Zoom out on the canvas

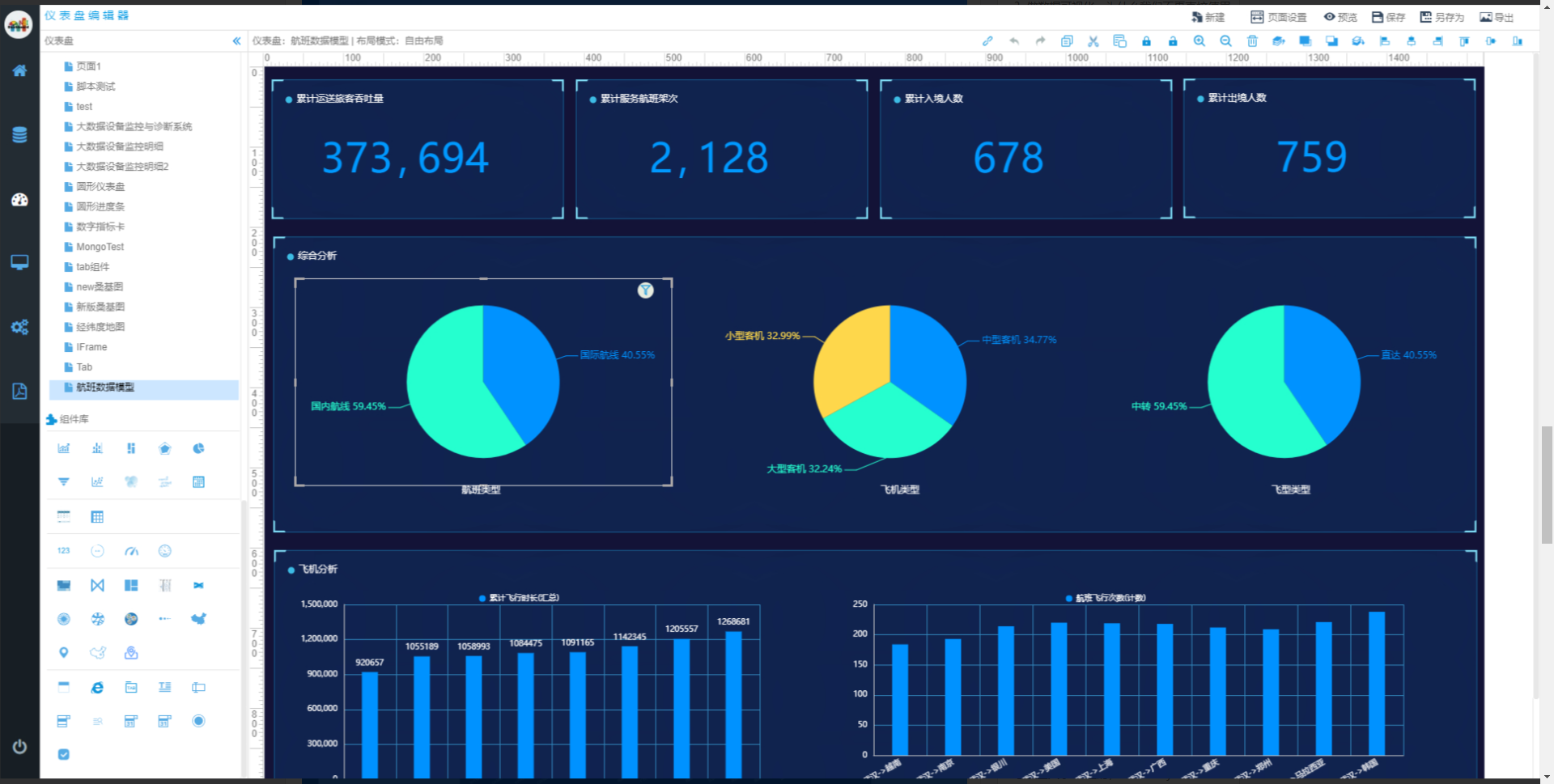click(x=1226, y=41)
